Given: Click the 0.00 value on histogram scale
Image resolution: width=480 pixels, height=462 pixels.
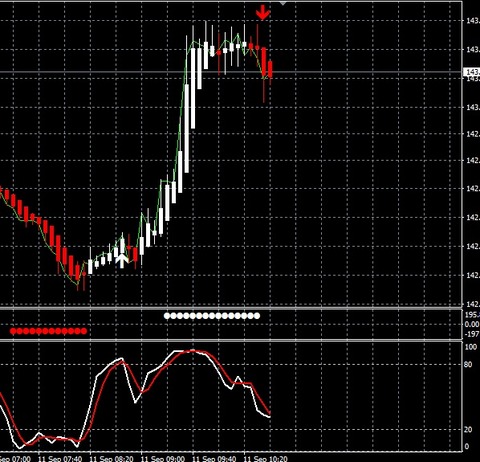Looking at the screenshot, I should tap(472, 324).
